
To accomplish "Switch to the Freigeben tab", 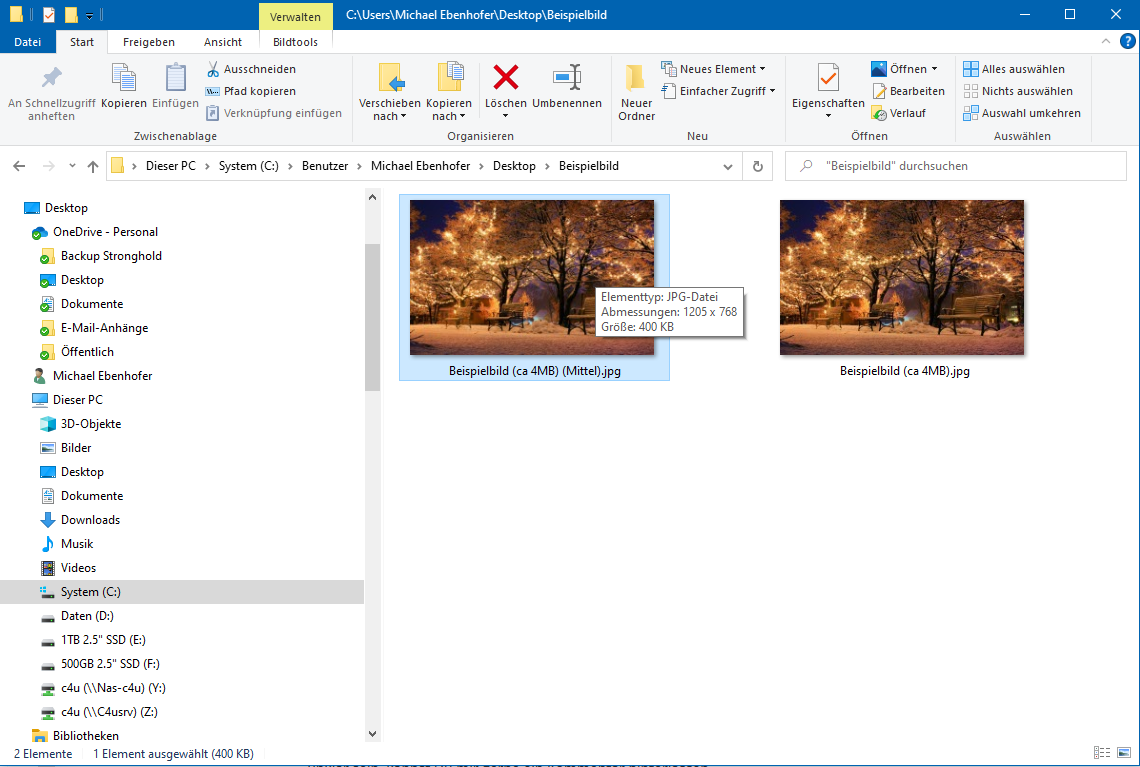I will (x=148, y=42).
